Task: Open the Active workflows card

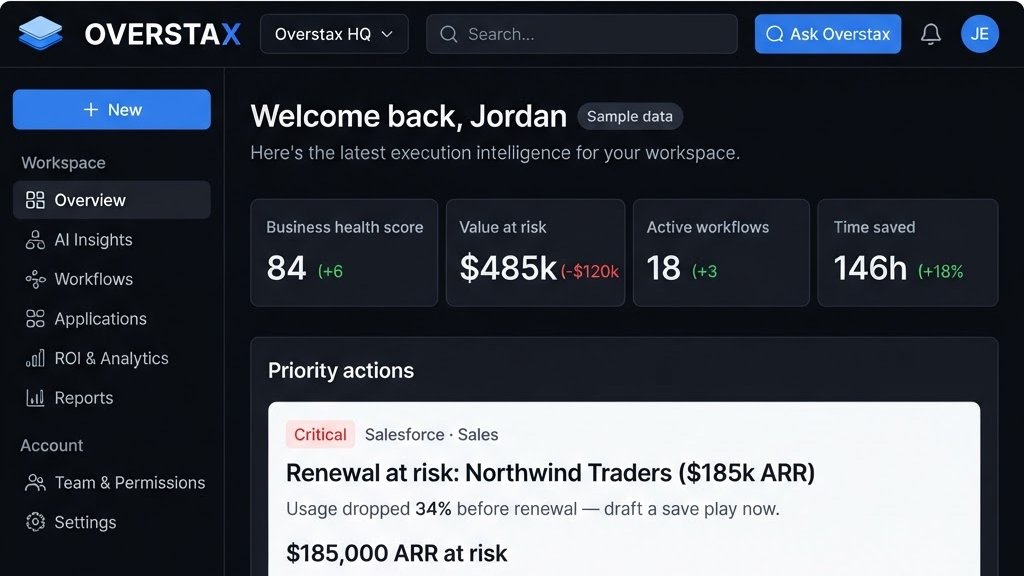Action: pyautogui.click(x=721, y=253)
